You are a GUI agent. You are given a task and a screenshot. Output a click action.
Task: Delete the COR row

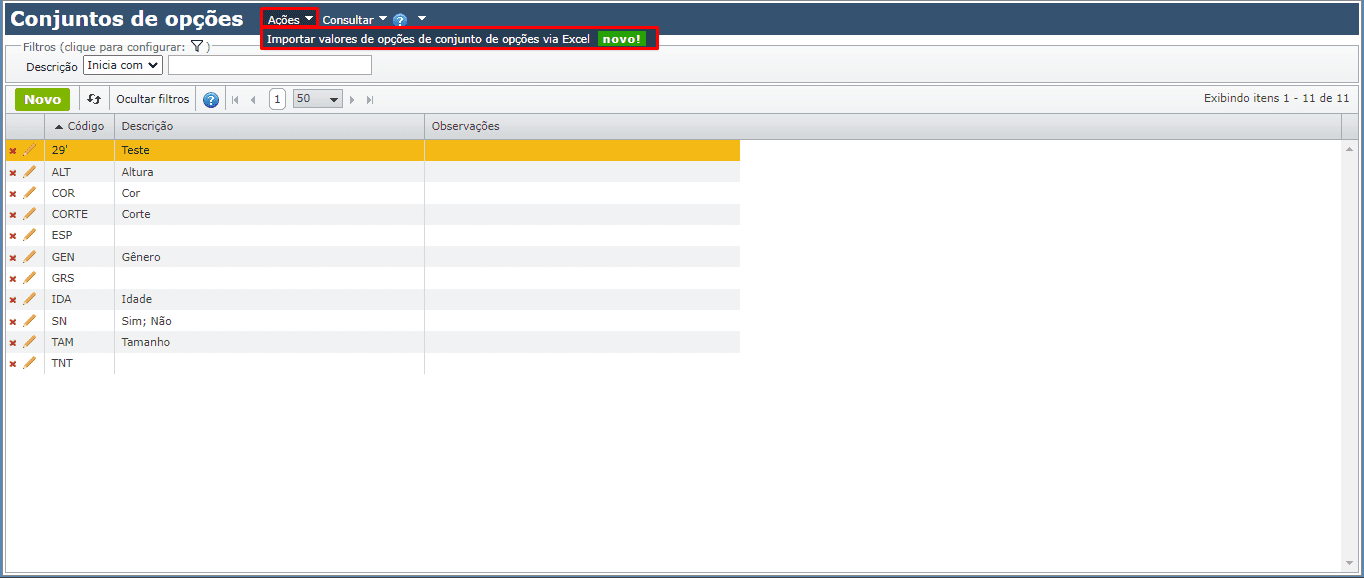click(x=13, y=194)
